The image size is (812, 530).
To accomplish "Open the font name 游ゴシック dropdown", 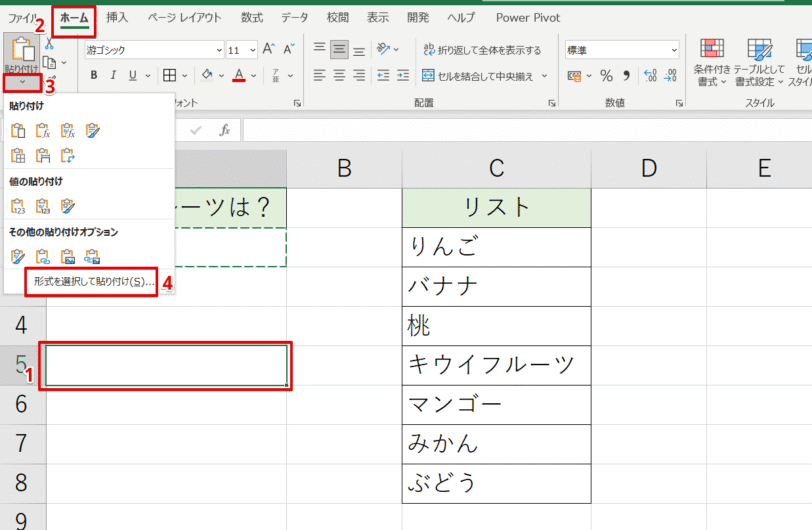I will 219,50.
